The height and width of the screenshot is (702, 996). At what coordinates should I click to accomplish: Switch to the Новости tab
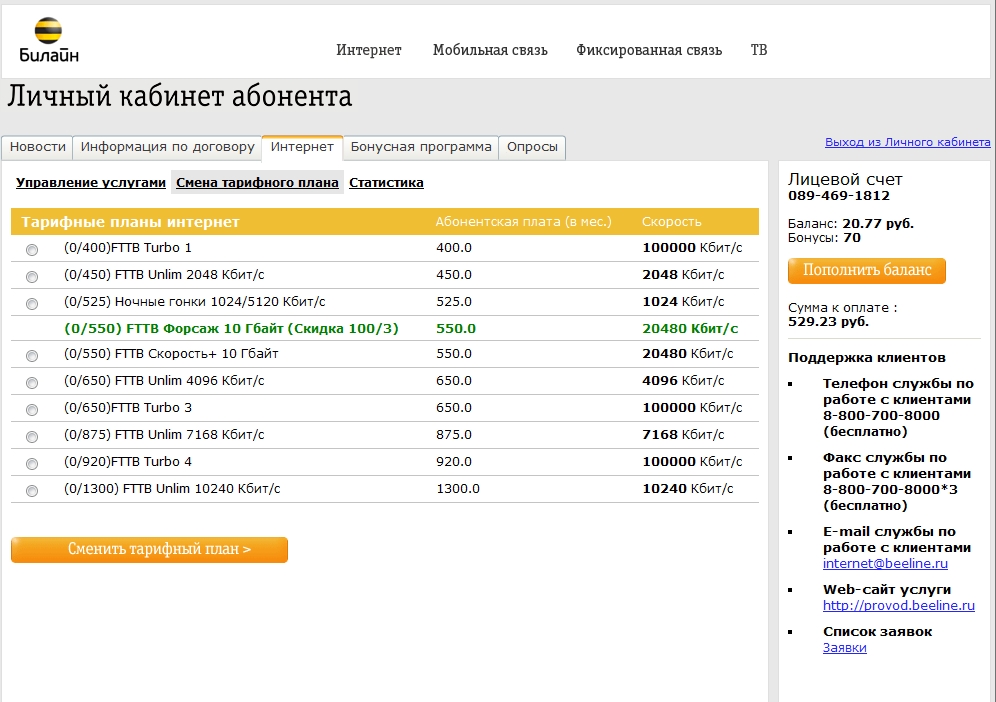37,147
